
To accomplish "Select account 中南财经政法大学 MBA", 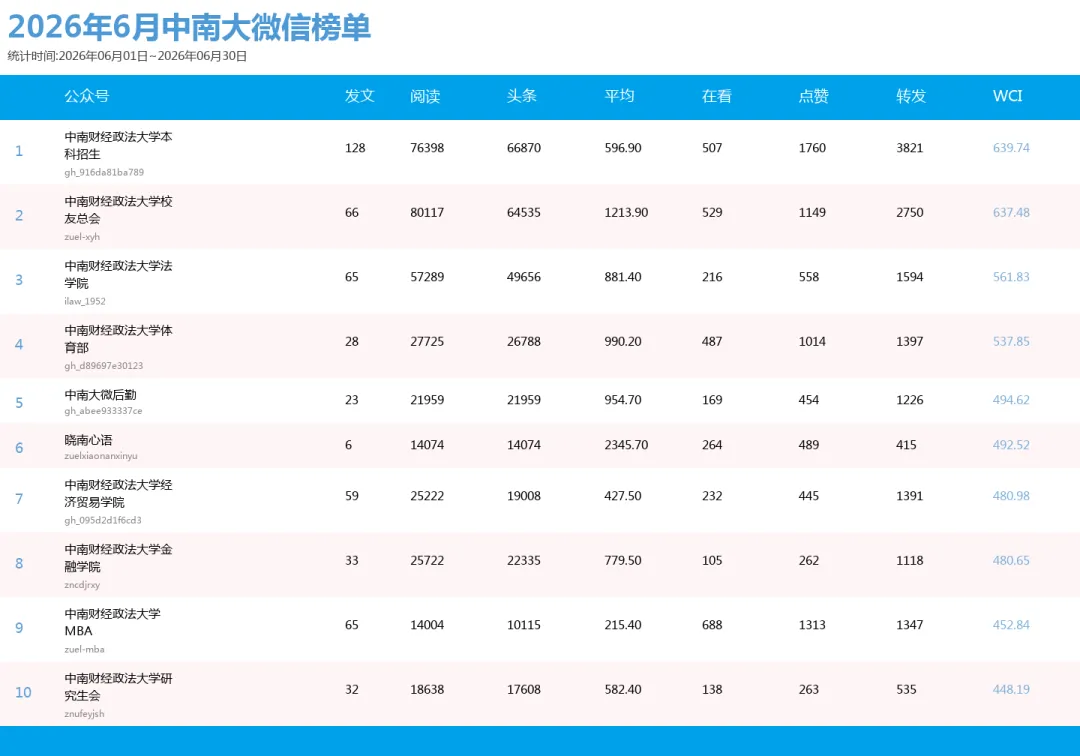I will pyautogui.click(x=112, y=622).
